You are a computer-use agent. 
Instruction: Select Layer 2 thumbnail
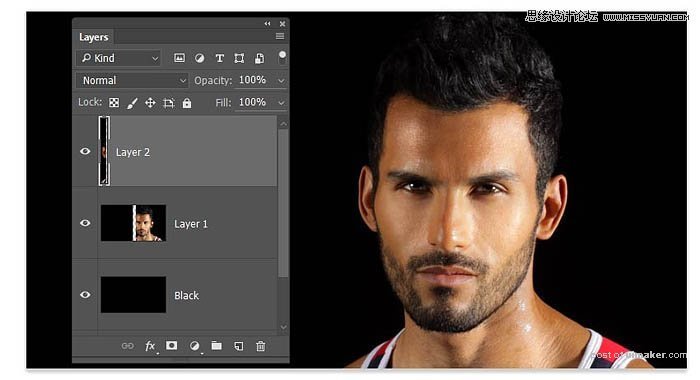click(104, 151)
